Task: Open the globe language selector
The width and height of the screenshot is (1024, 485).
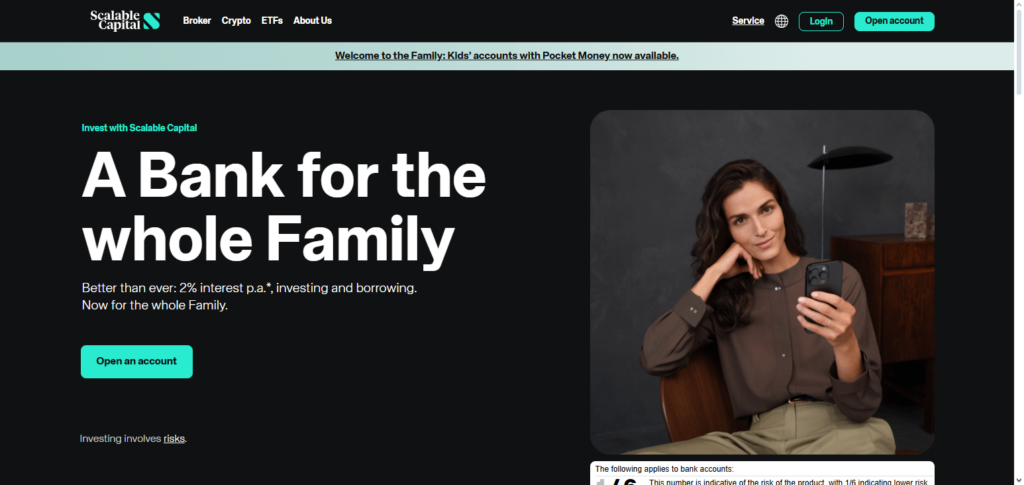Action: 781,21
